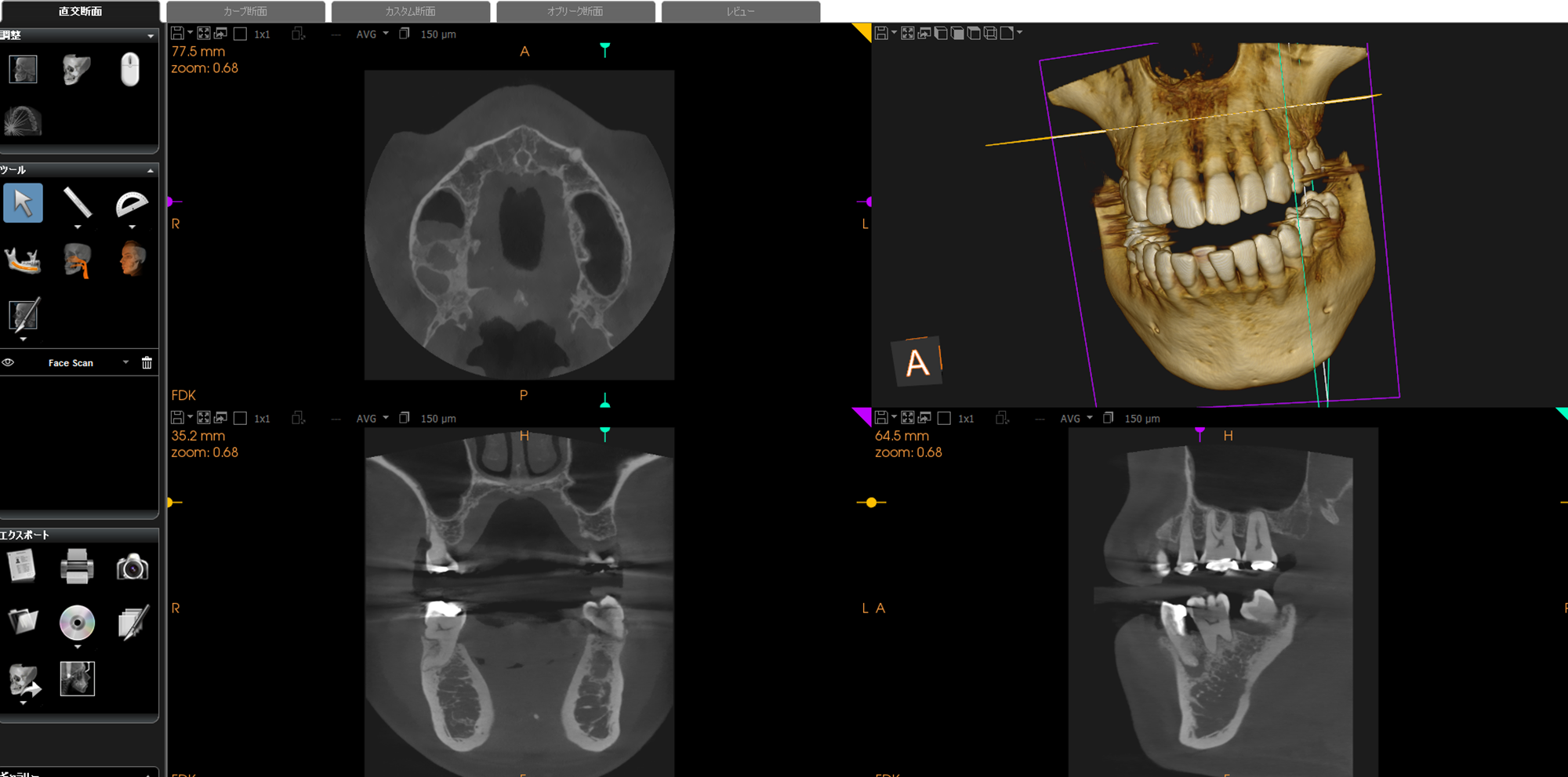Switch to the カーブ断面 tab
The height and width of the screenshot is (777, 1568).
pyautogui.click(x=245, y=12)
